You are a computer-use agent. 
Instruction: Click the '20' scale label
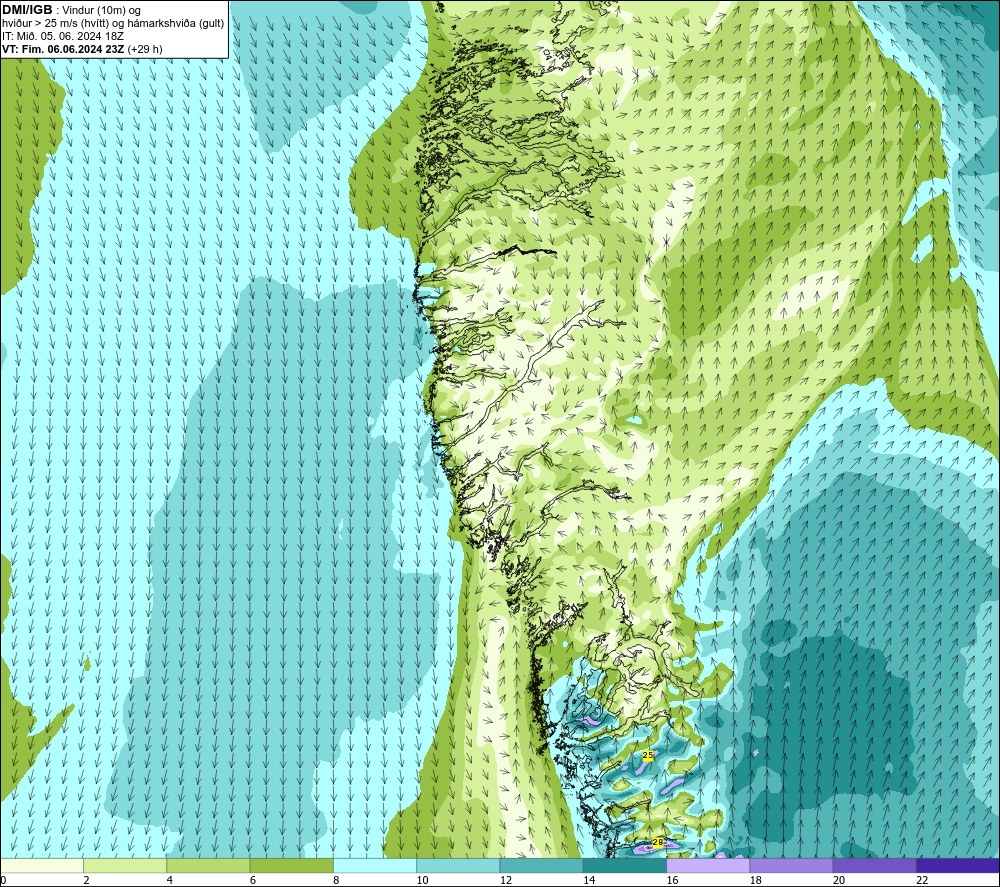(x=839, y=880)
